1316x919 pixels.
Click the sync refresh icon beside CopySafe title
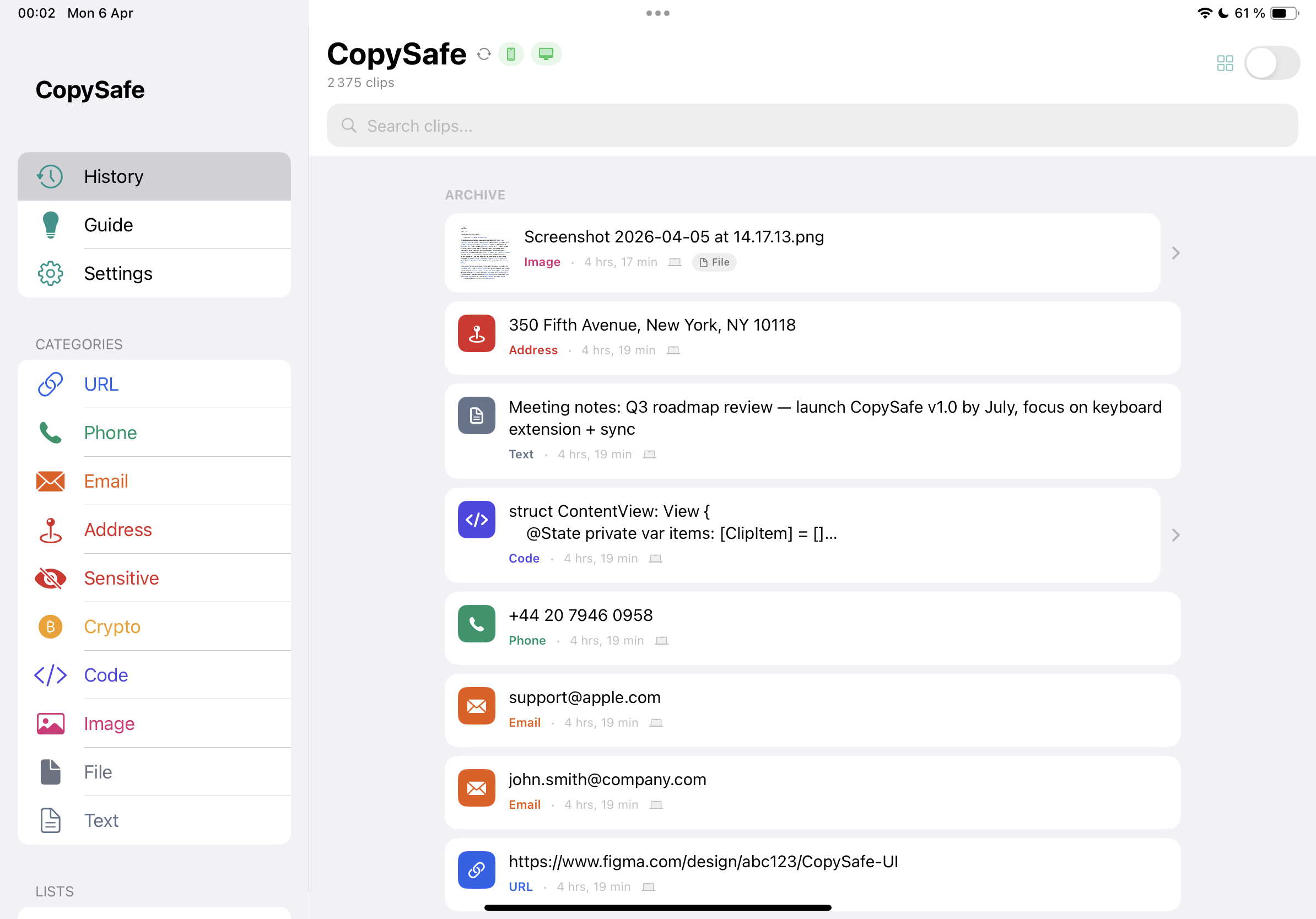[484, 54]
